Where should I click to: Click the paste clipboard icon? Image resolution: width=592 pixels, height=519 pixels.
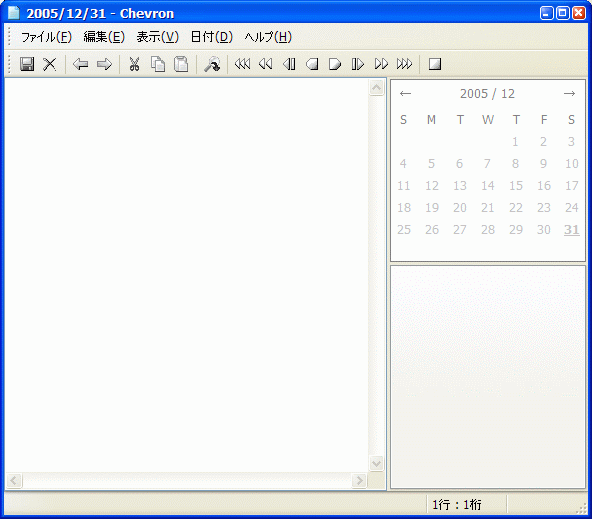pyautogui.click(x=181, y=64)
